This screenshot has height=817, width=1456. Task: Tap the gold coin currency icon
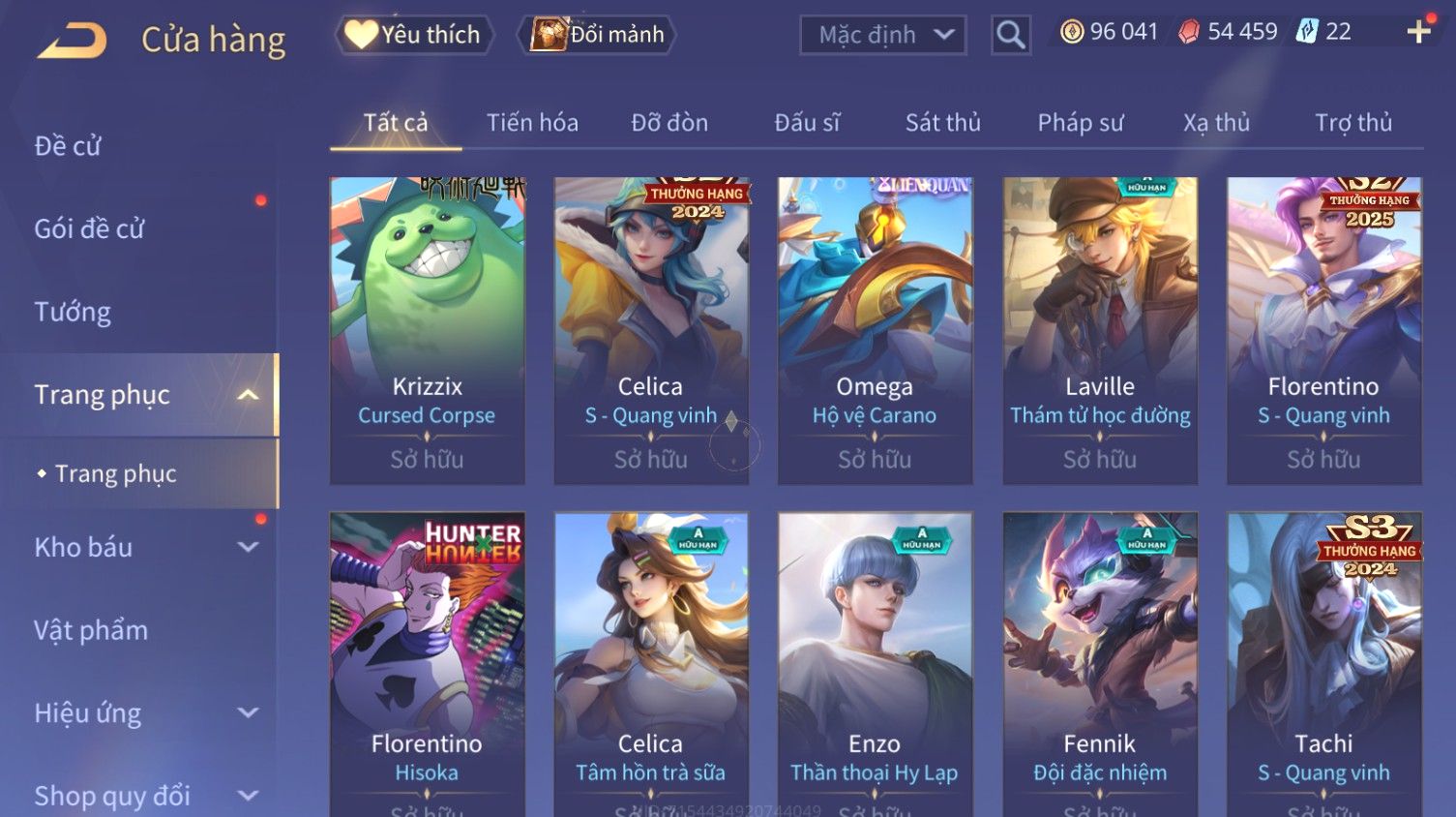(x=1072, y=32)
